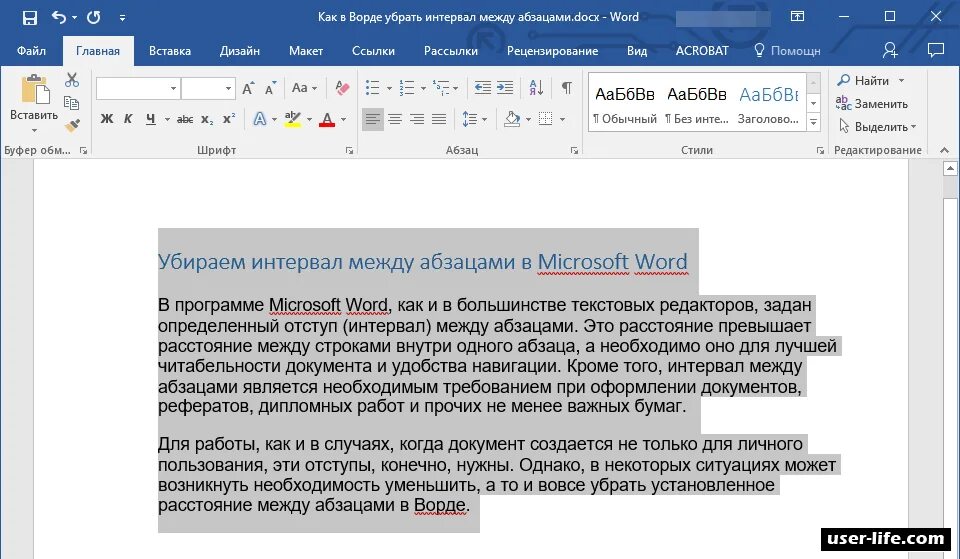960x559 pixels.
Task: Click the vertical scrollbar up arrow
Action: tap(950, 168)
